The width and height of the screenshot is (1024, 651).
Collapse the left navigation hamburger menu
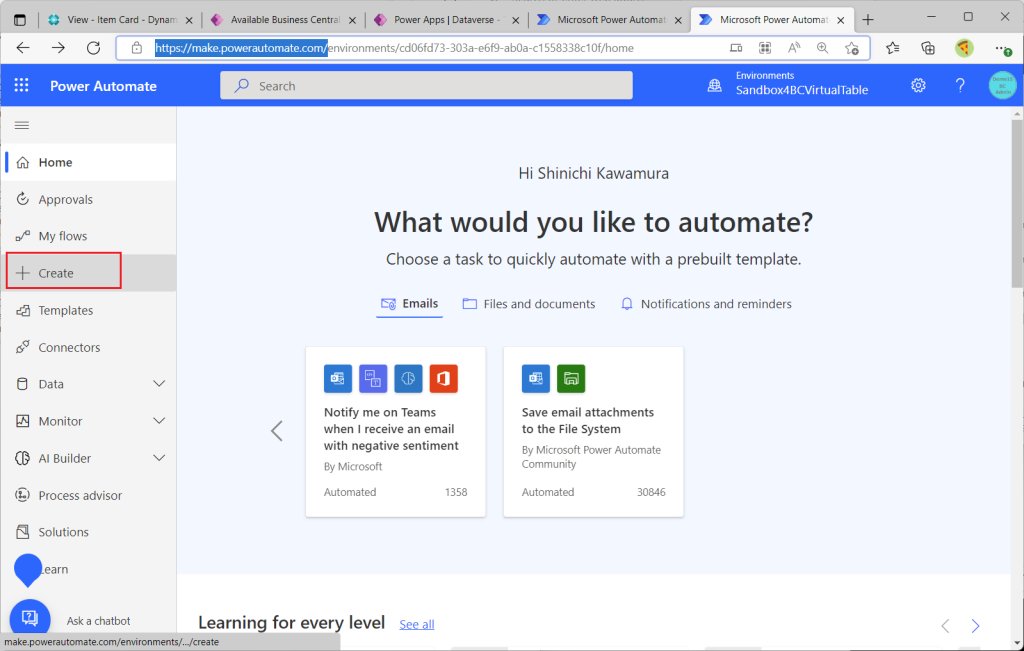pos(22,125)
